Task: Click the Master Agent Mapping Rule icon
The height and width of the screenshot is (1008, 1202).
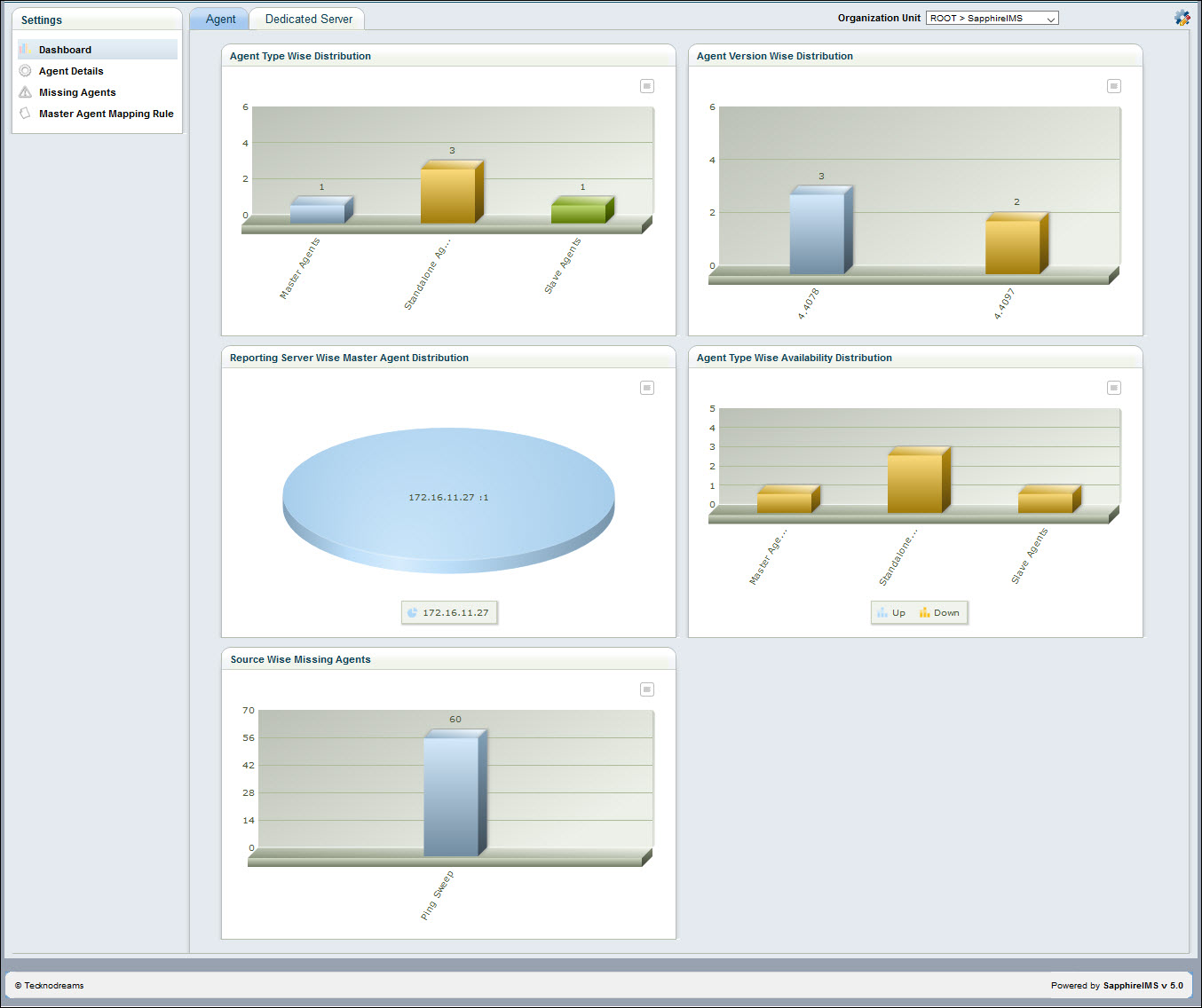Action: click(x=24, y=113)
